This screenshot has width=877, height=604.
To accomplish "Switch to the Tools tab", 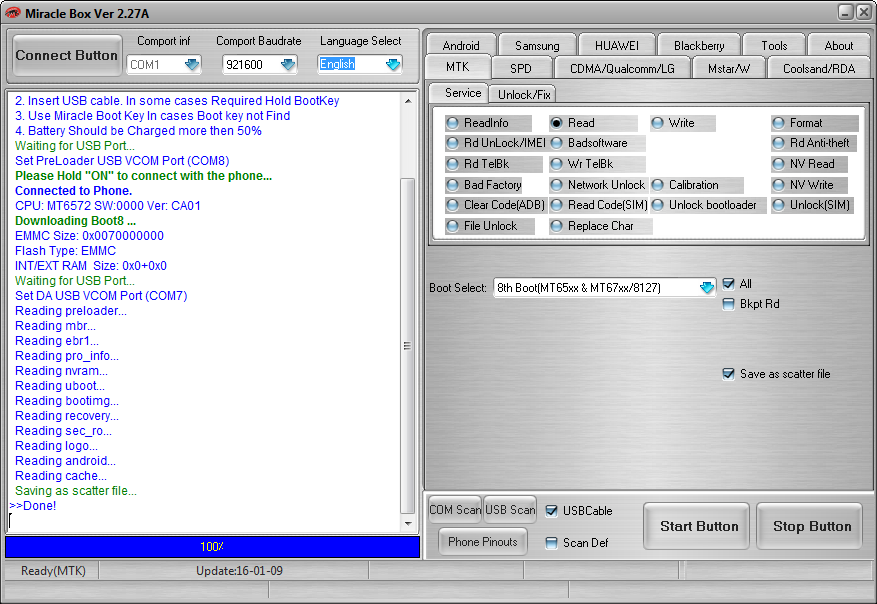I will pos(774,45).
